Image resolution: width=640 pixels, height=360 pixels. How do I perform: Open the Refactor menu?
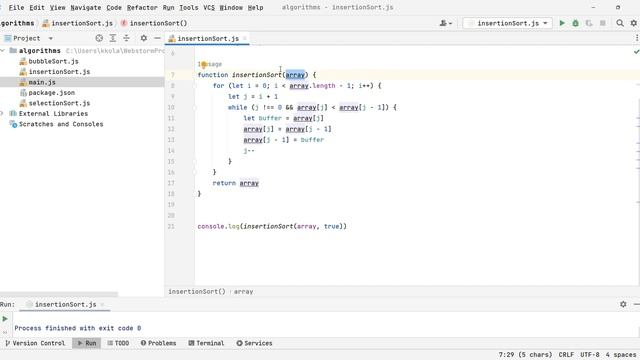click(x=142, y=7)
